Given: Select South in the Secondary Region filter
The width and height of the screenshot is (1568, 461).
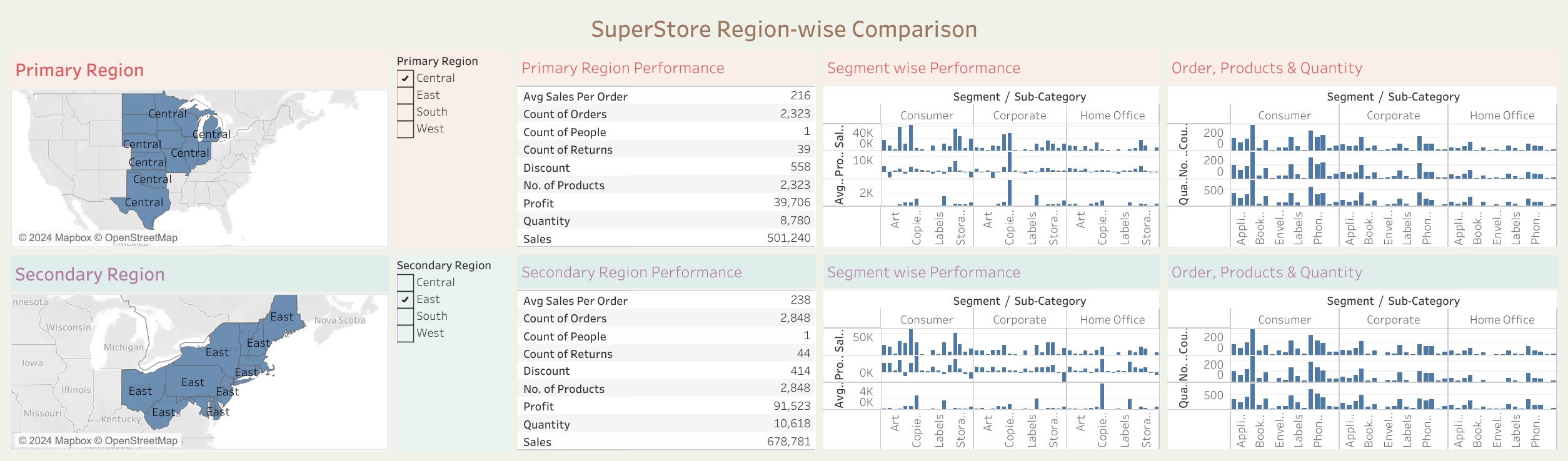Looking at the screenshot, I should pos(405,317).
